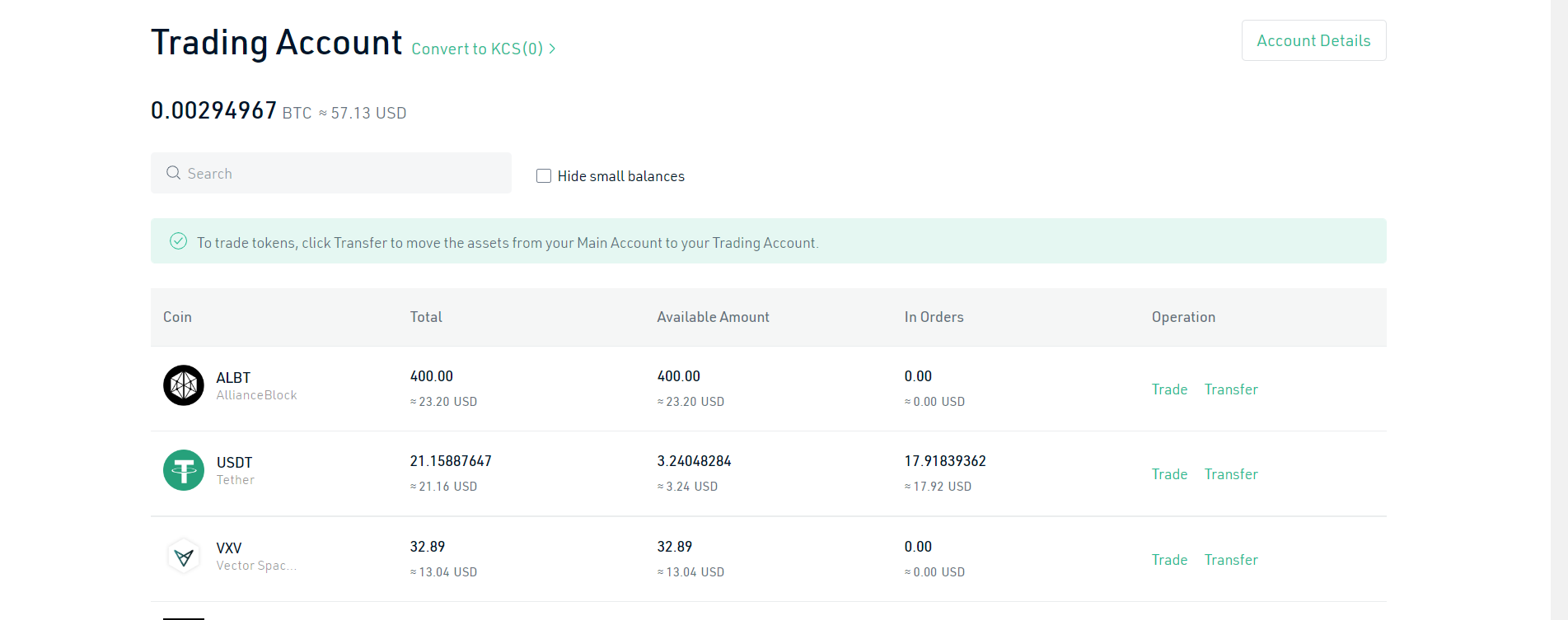Click Trade for ALBT row

[x=1169, y=389]
